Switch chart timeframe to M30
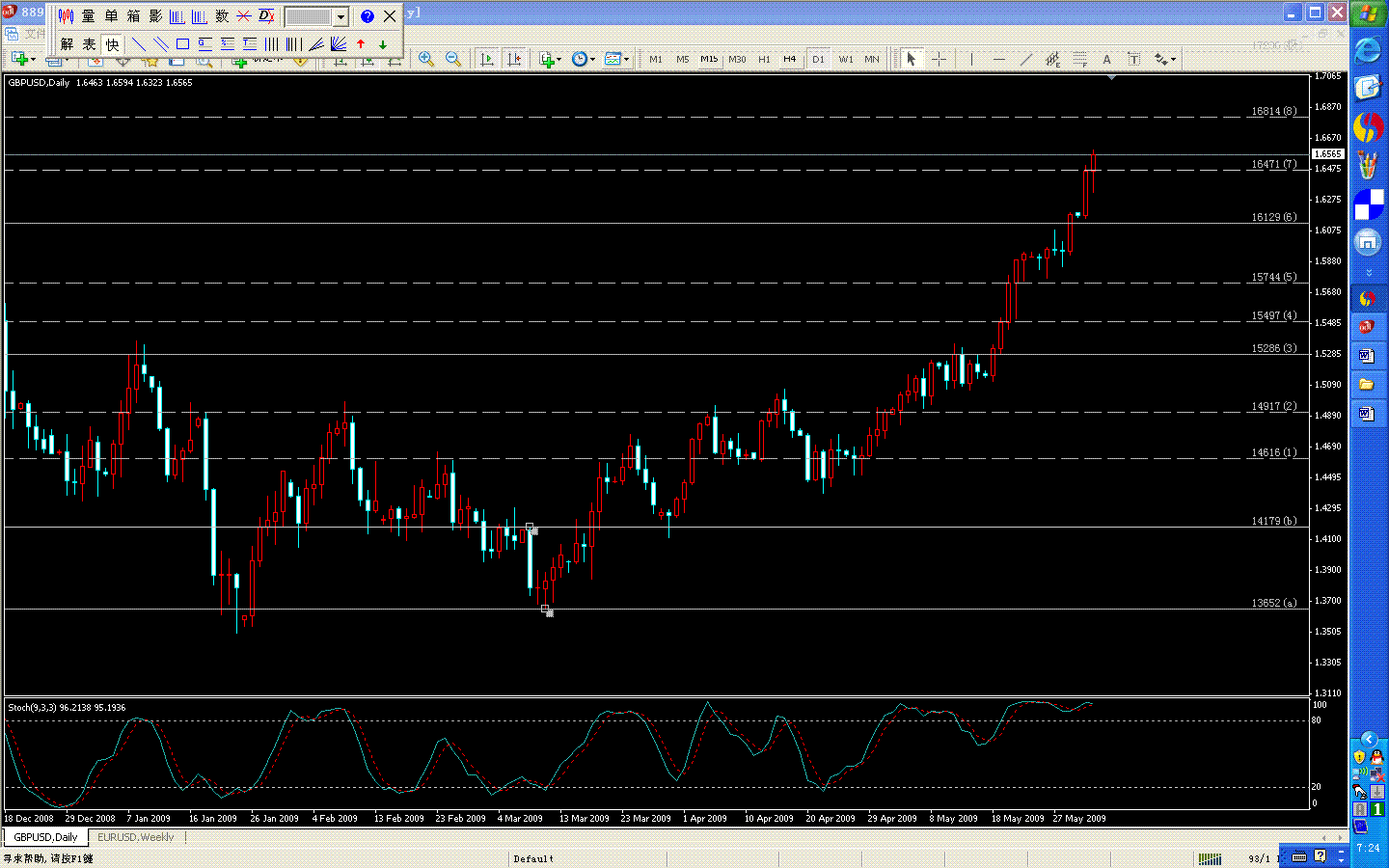The image size is (1389, 868). click(737, 59)
